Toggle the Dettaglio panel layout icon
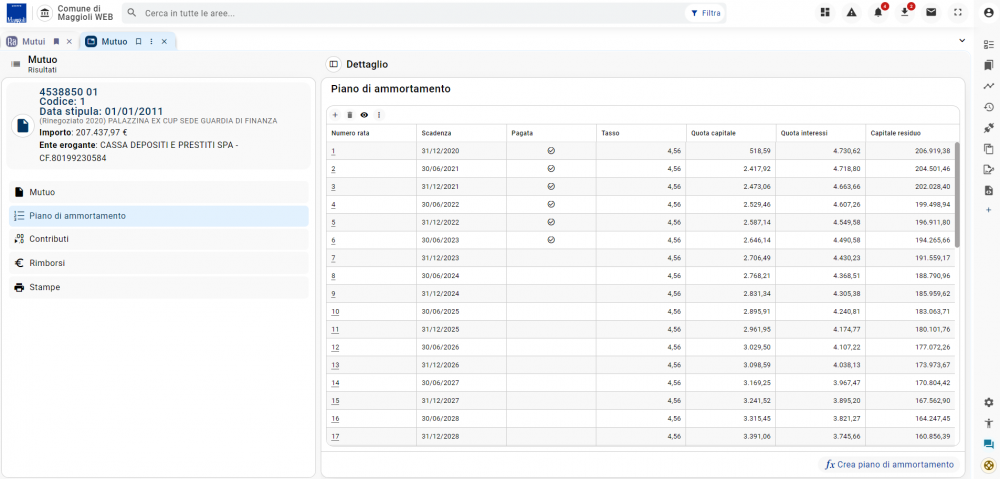The image size is (1000, 479). pos(334,64)
